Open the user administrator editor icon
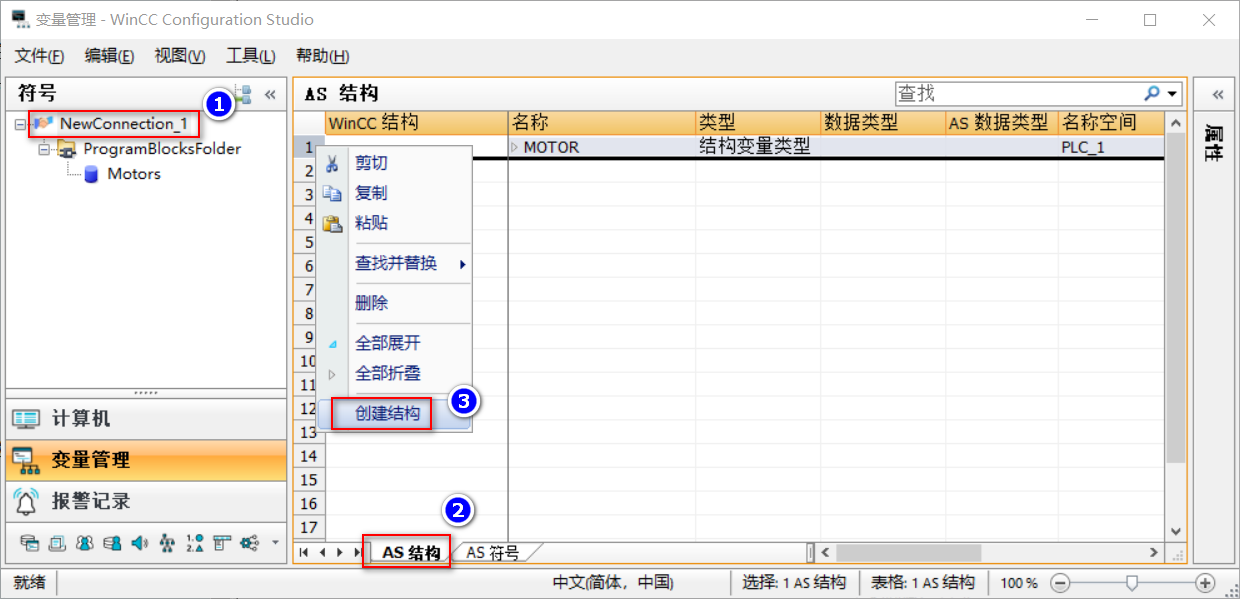 point(86,542)
